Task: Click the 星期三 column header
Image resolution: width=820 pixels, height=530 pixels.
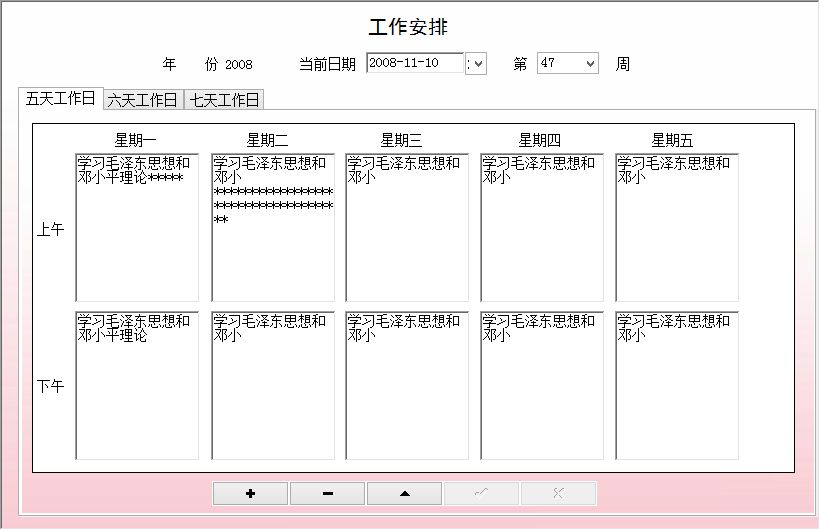Action: click(401, 140)
